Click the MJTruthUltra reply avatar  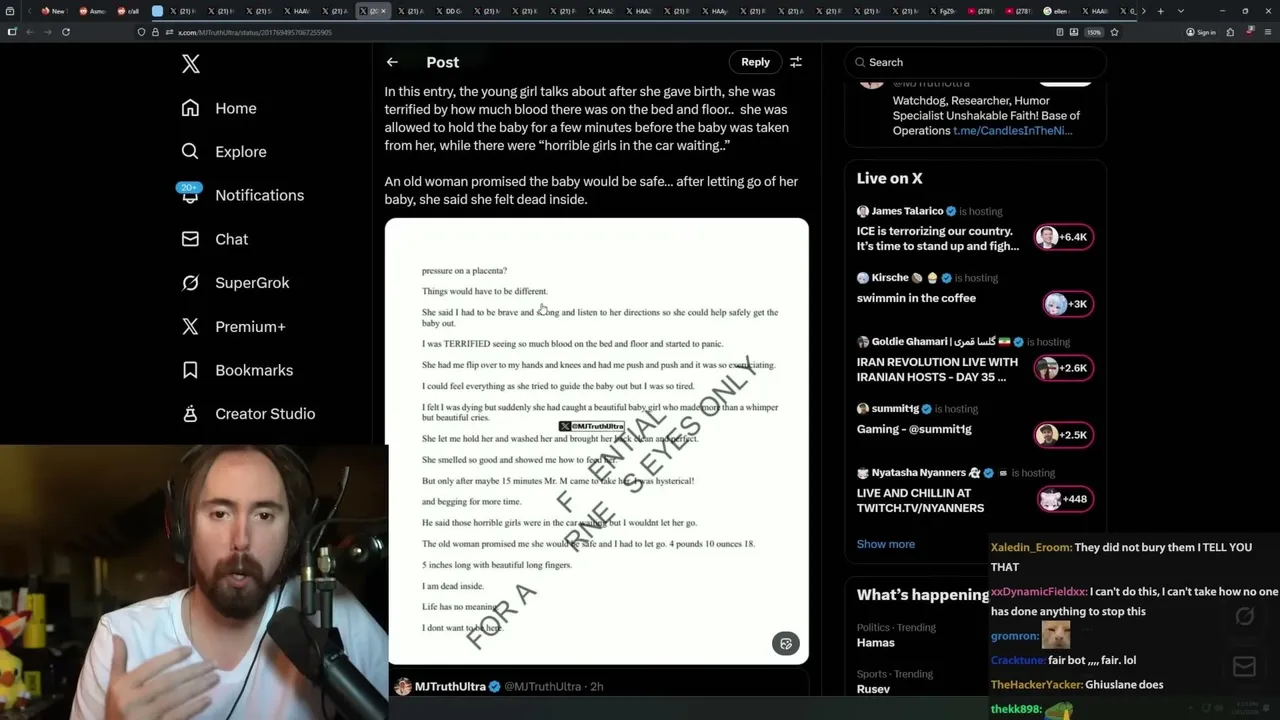click(403, 687)
